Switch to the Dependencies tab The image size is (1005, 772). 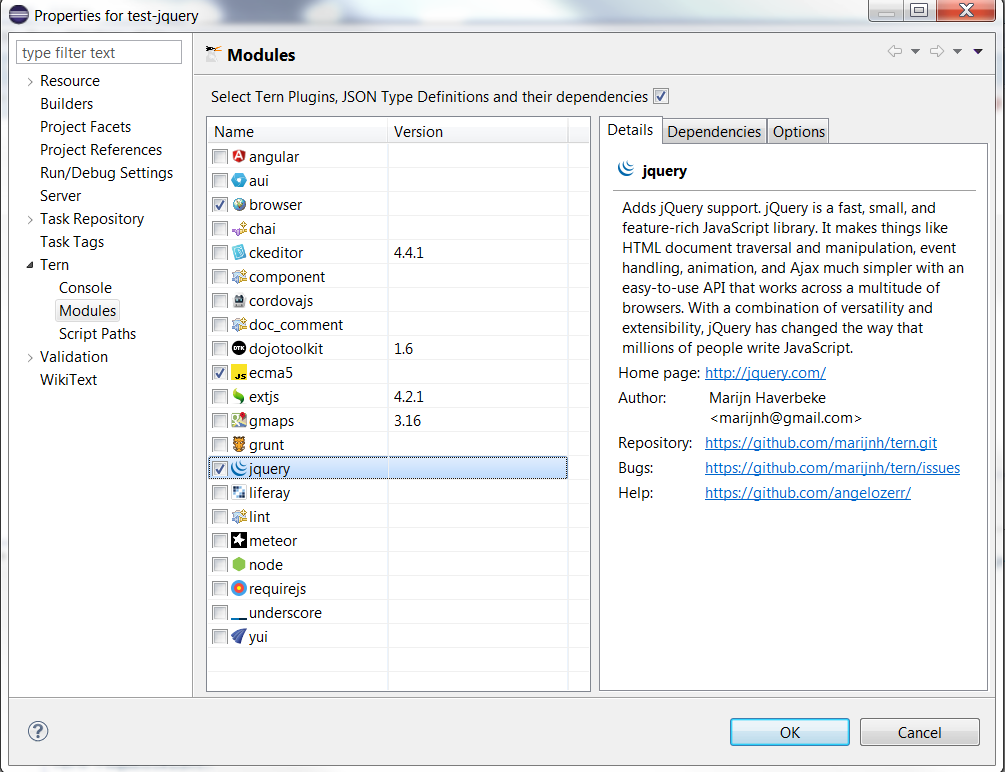coord(714,130)
